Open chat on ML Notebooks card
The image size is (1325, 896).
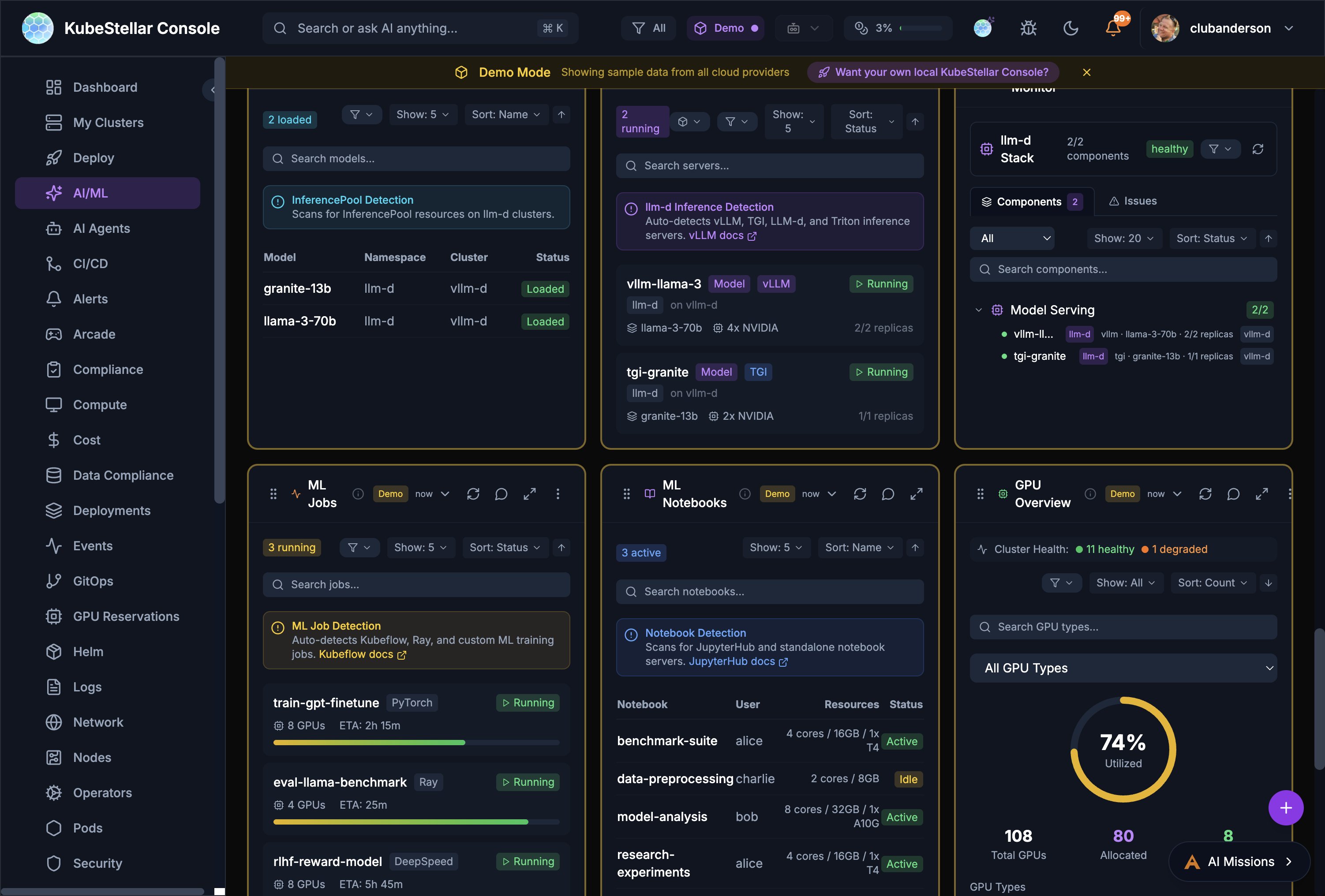pos(888,493)
